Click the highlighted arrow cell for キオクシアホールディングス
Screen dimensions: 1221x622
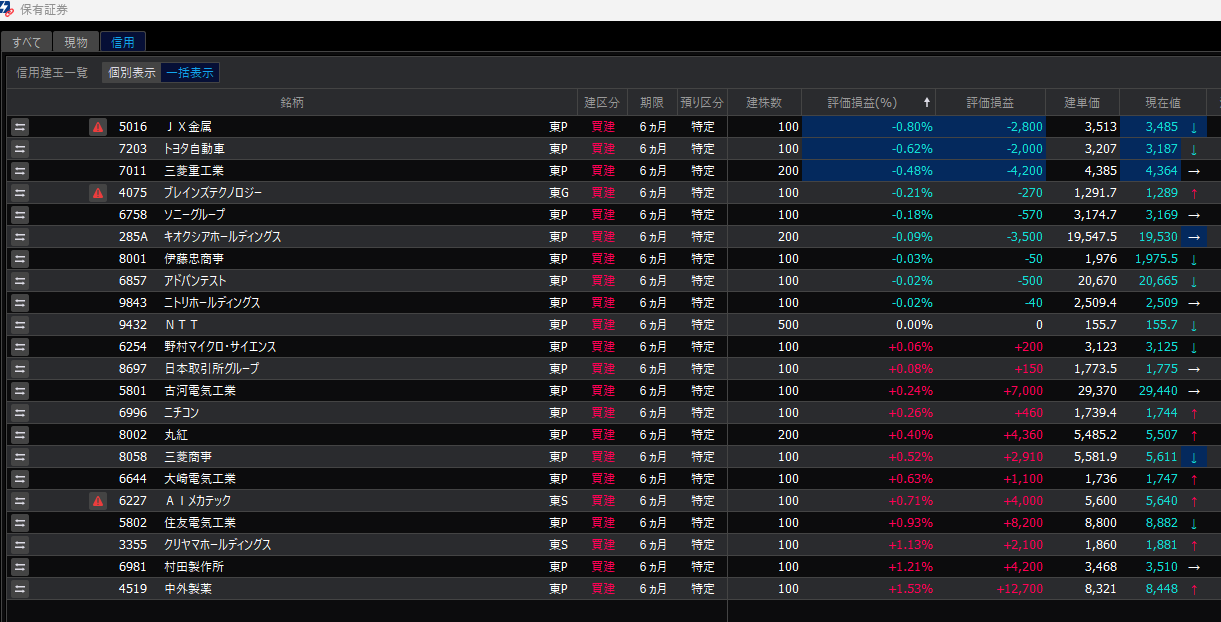coord(1193,237)
